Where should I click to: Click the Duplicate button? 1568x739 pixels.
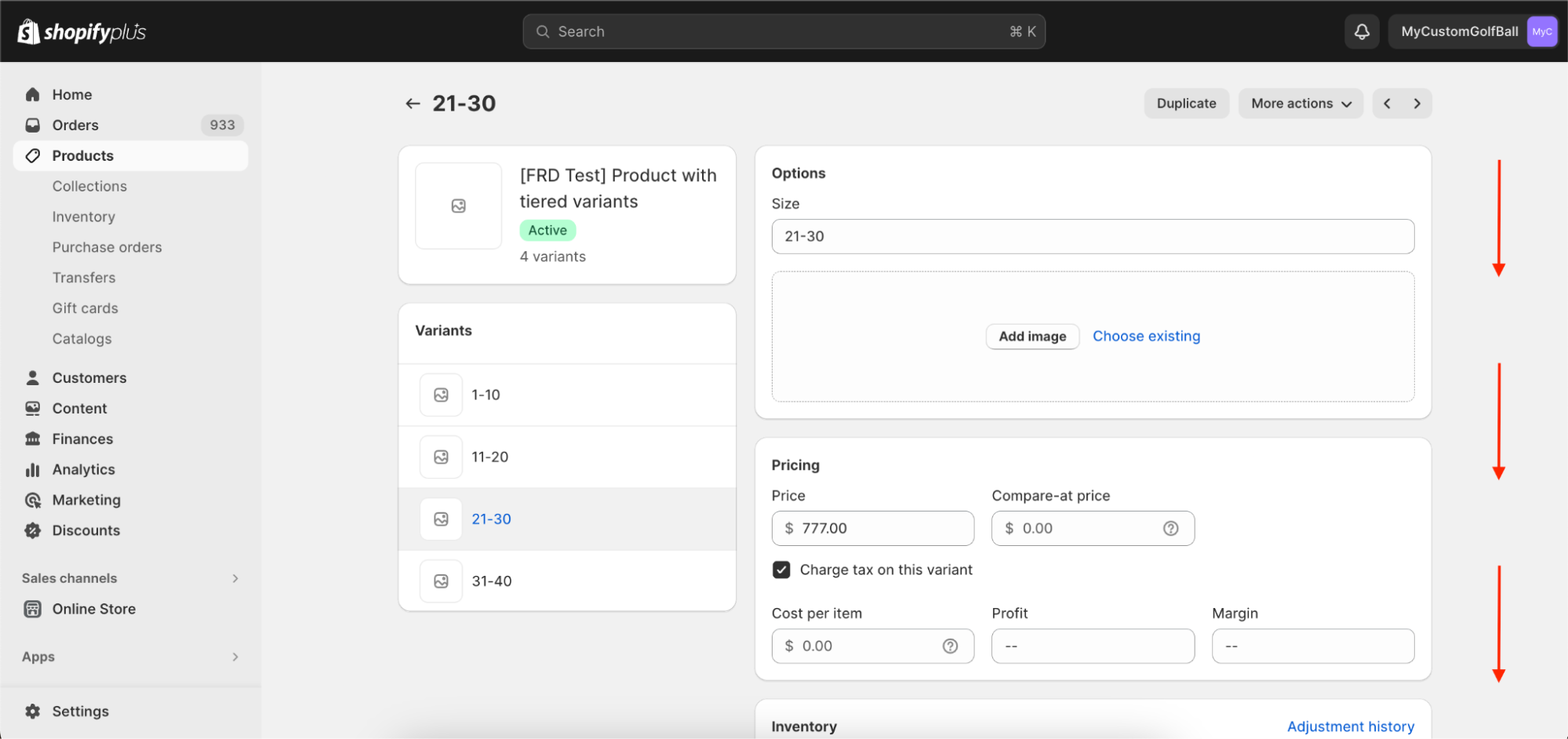1186,104
